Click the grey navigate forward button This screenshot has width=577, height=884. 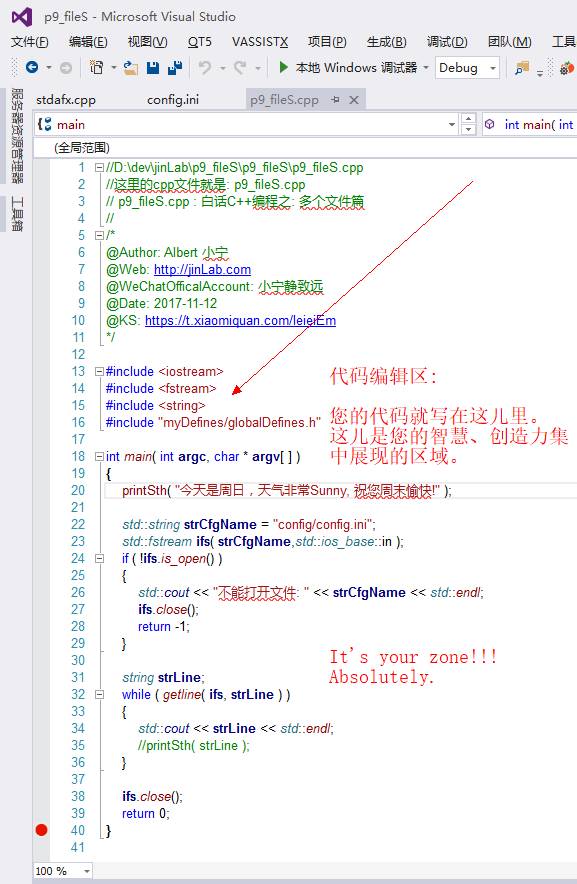click(66, 68)
